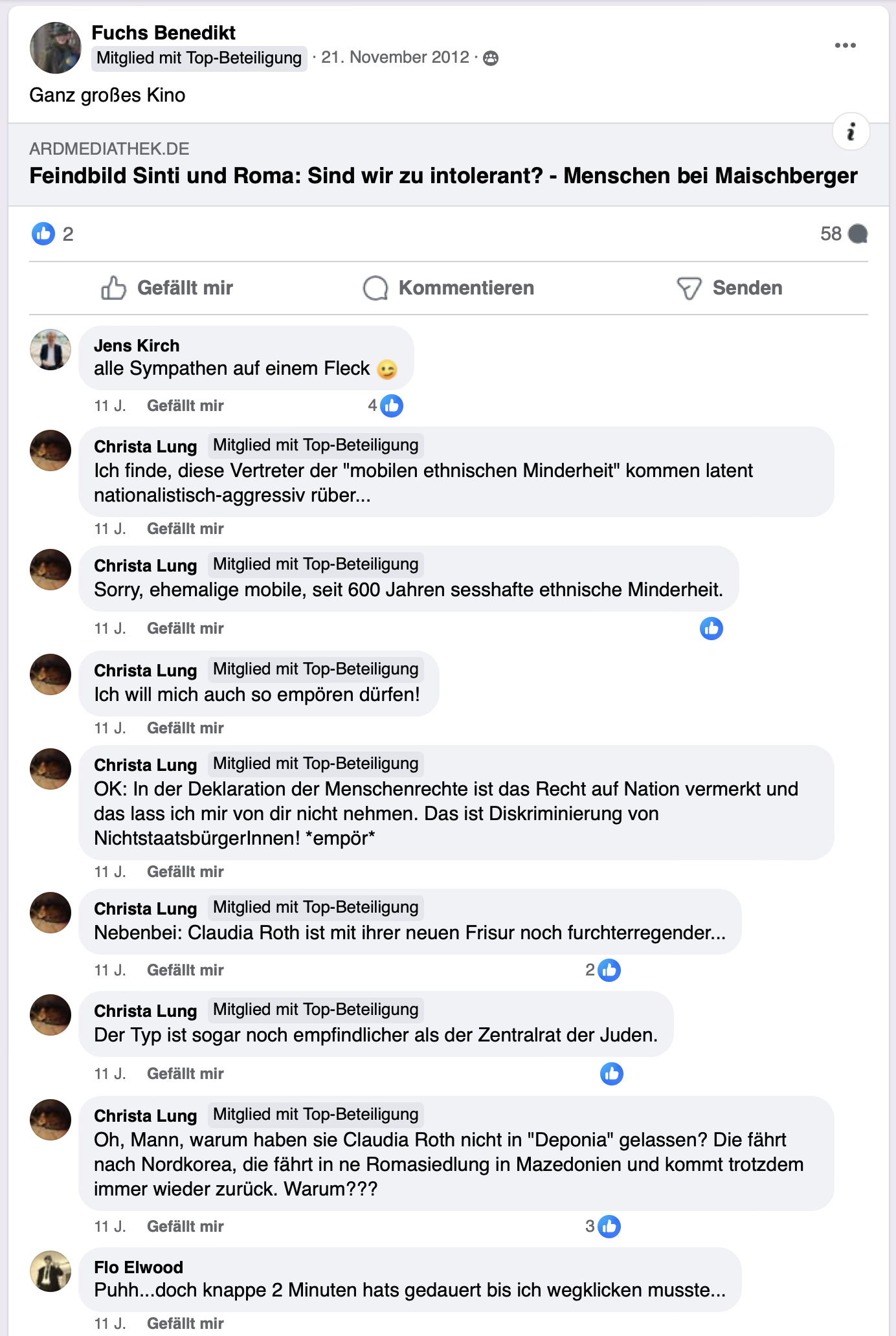The image size is (896, 1336).
Task: Open the Feindbild Sinti und Roma article link
Action: (443, 175)
